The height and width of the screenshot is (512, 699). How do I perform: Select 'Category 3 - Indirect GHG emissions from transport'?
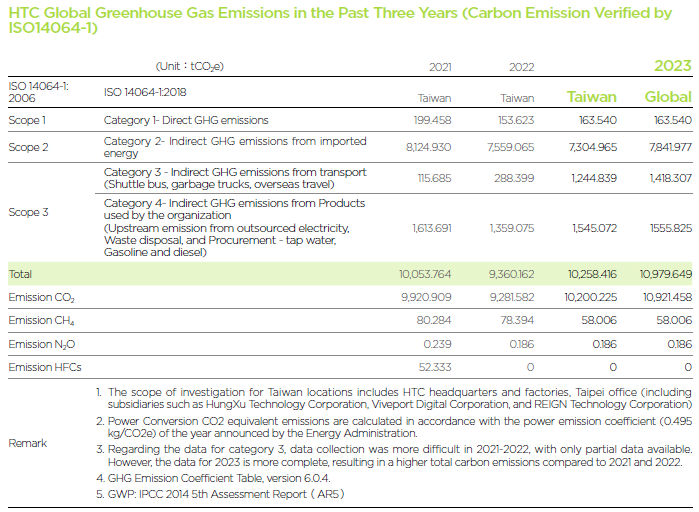(235, 172)
